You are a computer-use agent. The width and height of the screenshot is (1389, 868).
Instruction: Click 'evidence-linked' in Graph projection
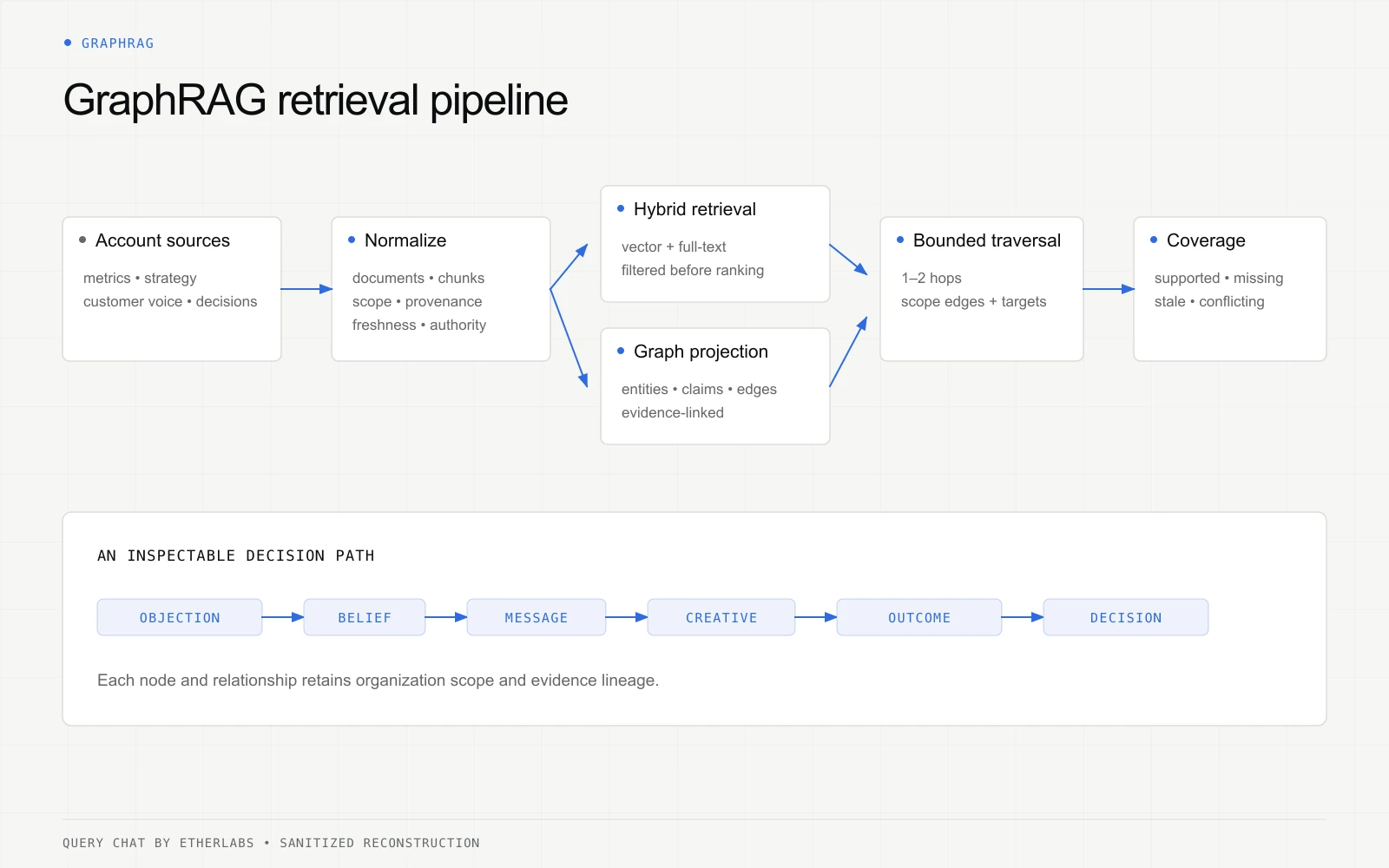[x=673, y=412]
